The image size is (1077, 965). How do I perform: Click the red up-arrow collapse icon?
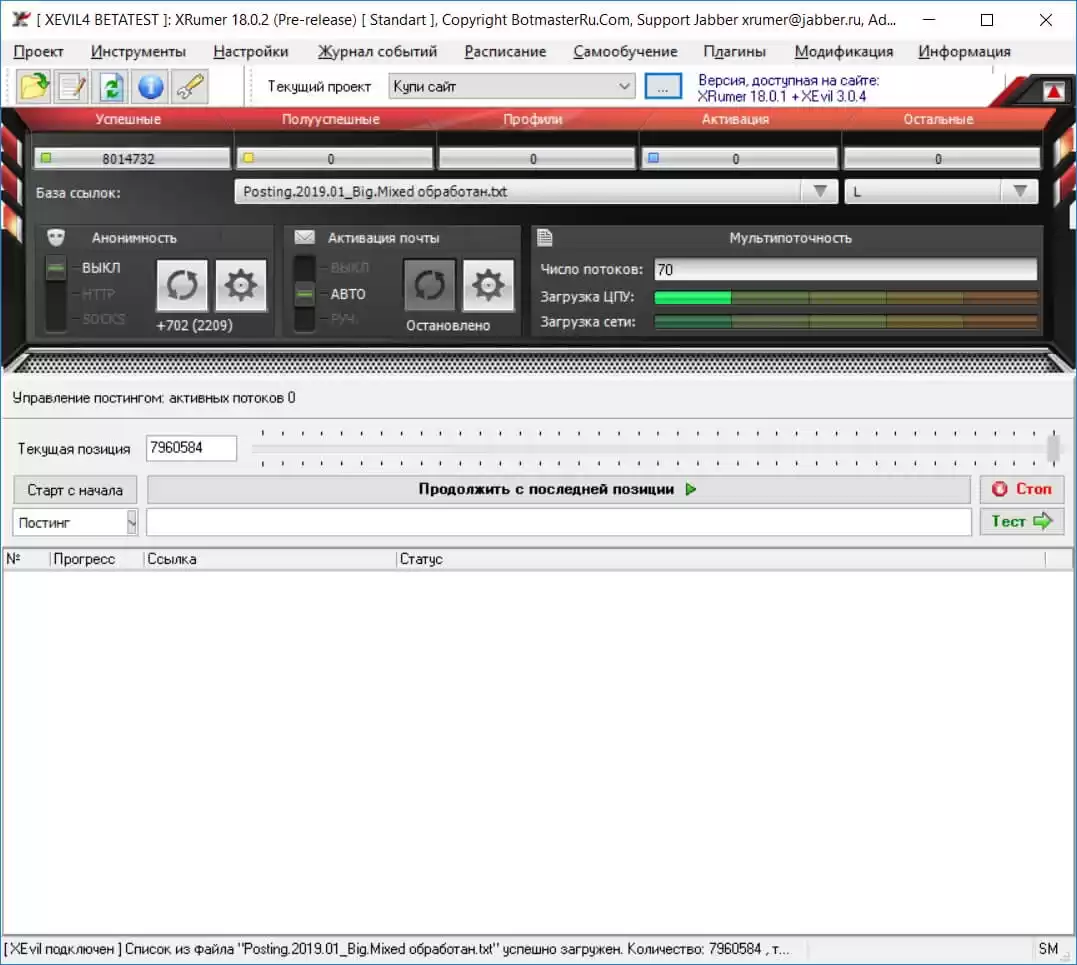(x=1054, y=91)
